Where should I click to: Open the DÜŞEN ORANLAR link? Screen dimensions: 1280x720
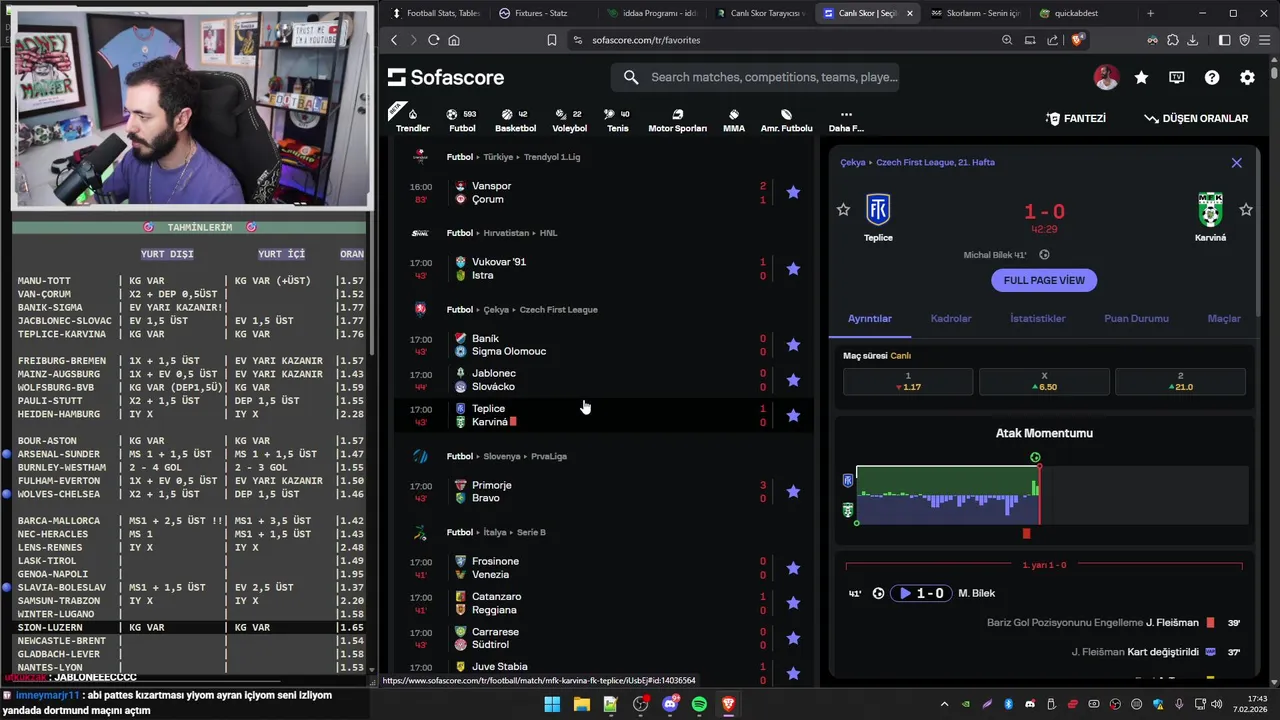click(1196, 118)
